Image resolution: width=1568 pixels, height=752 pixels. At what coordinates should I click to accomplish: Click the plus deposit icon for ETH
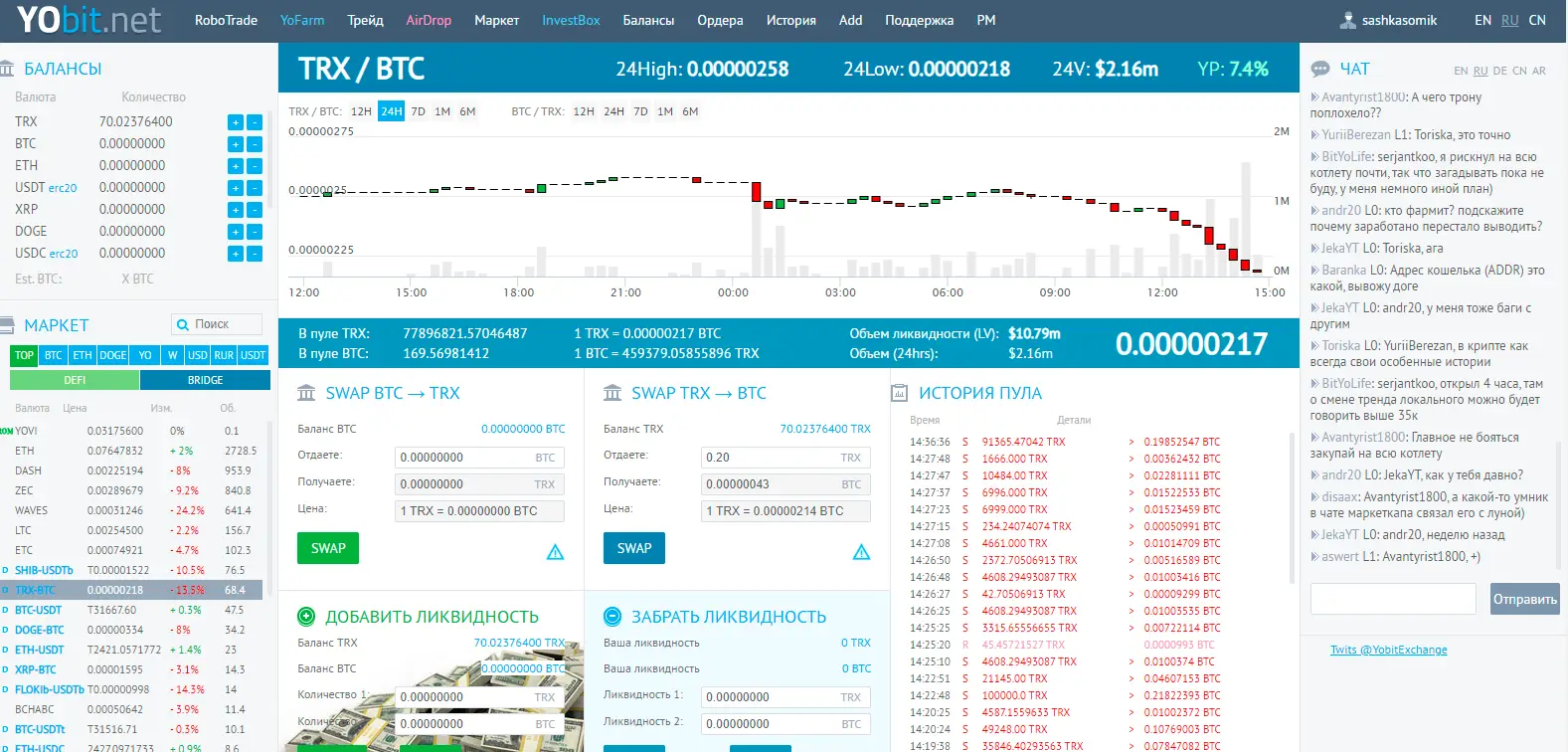pos(236,166)
